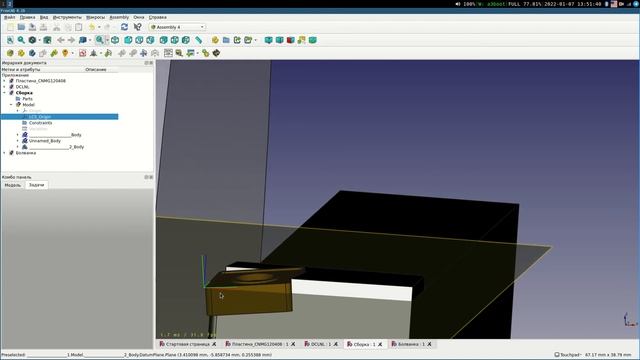640x360 pixels.
Task: Open the Правка menu
Action: pos(27,17)
